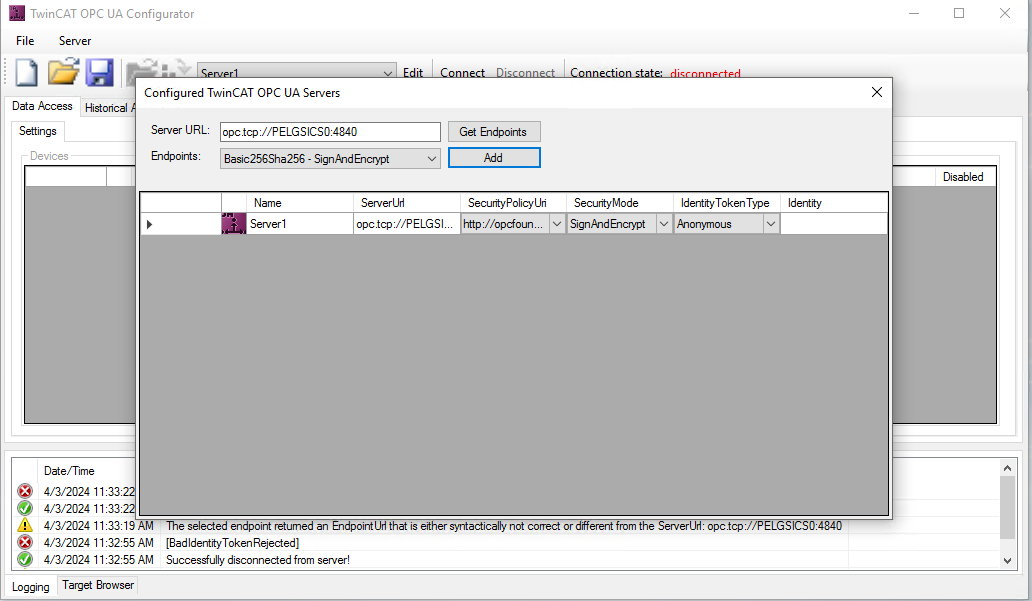The image size is (1032, 601).
Task: Click the Server1 row's purple server icon
Action: click(233, 224)
